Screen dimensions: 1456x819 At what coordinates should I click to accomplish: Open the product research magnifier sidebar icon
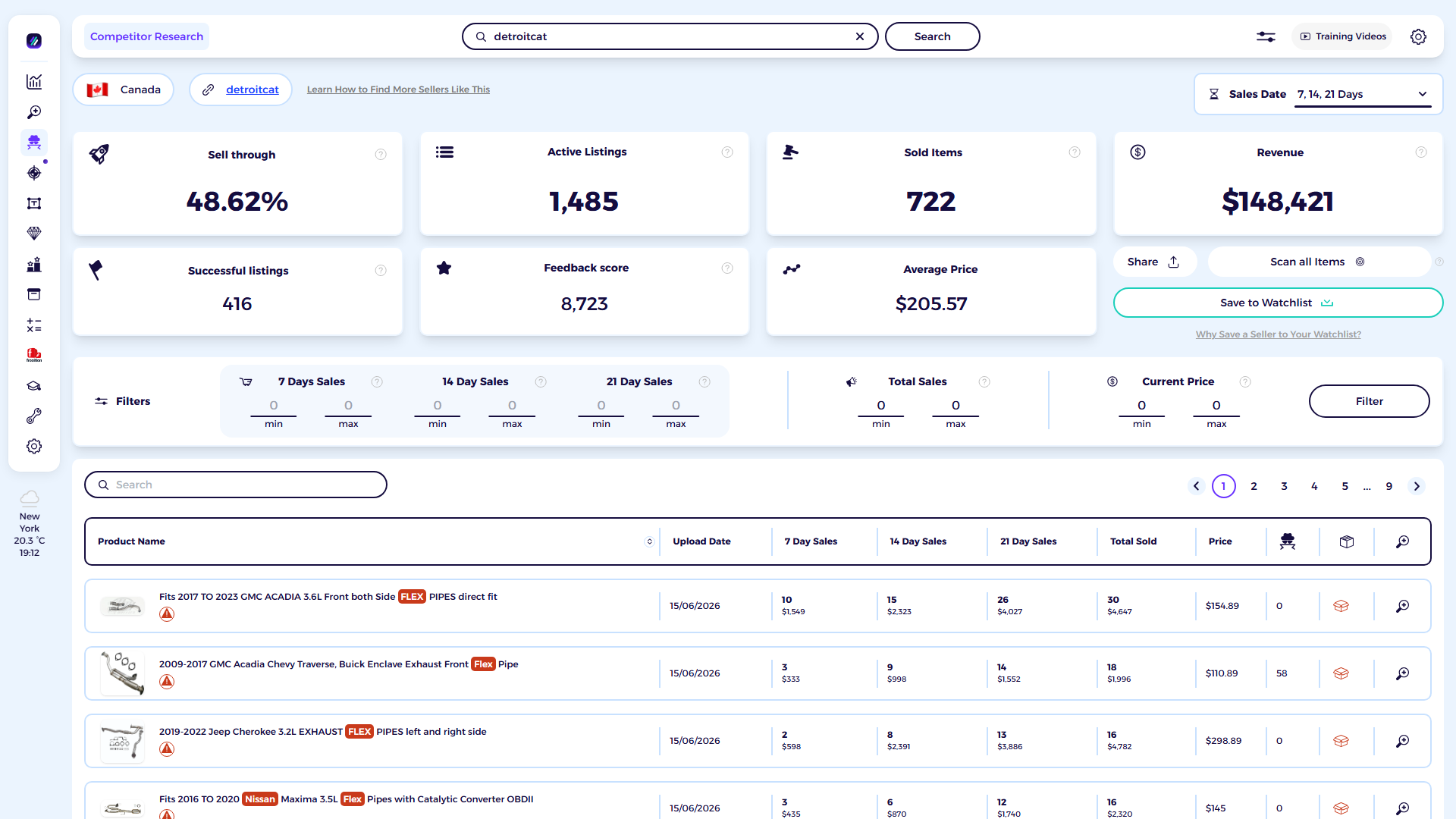[34, 112]
